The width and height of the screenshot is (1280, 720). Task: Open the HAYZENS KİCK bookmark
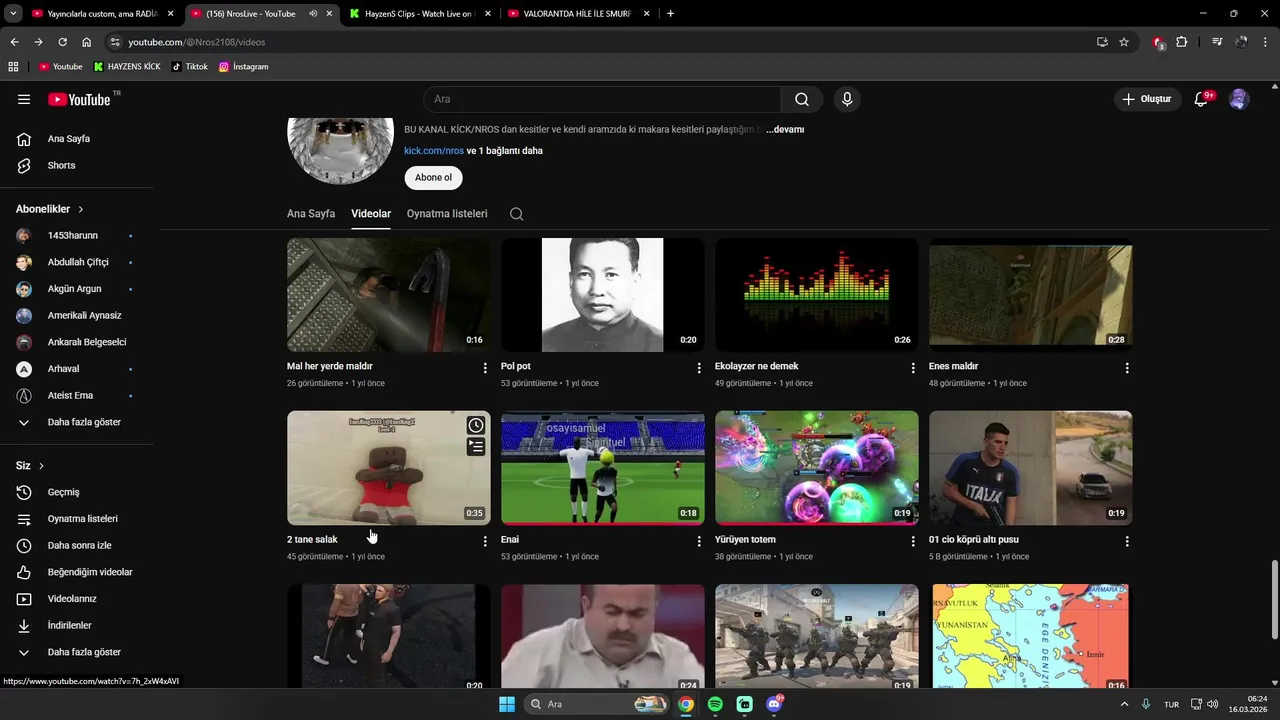[x=127, y=67]
